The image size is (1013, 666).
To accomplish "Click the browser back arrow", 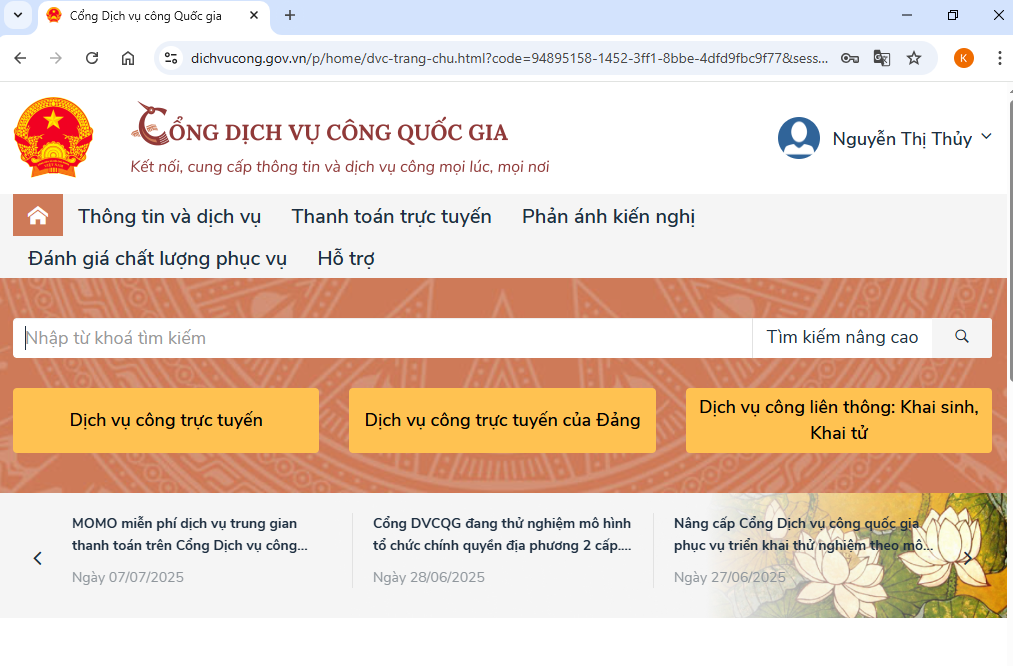I will pyautogui.click(x=20, y=58).
